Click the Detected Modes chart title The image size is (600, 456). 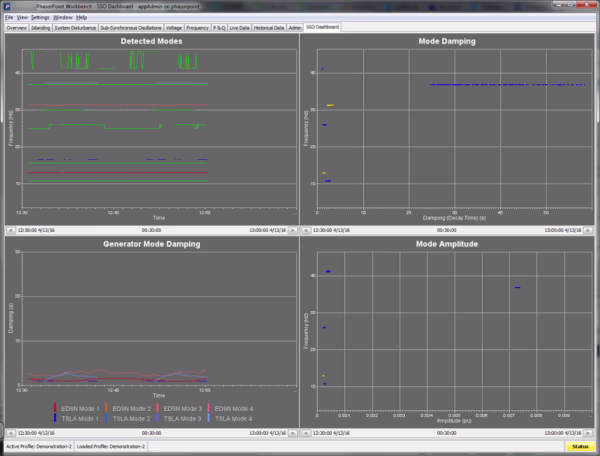tap(152, 41)
